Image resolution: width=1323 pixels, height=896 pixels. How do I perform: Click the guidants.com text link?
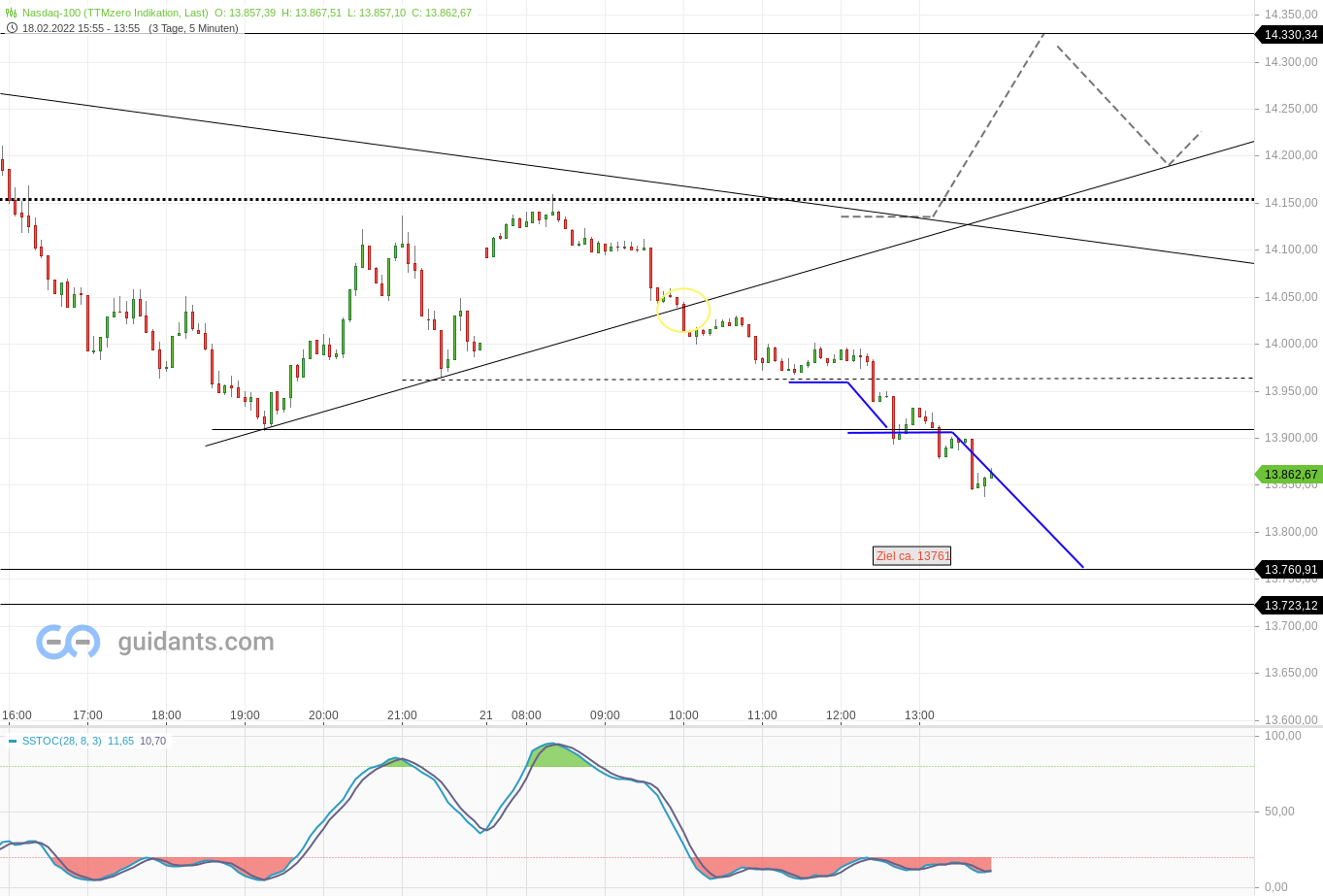coord(194,641)
